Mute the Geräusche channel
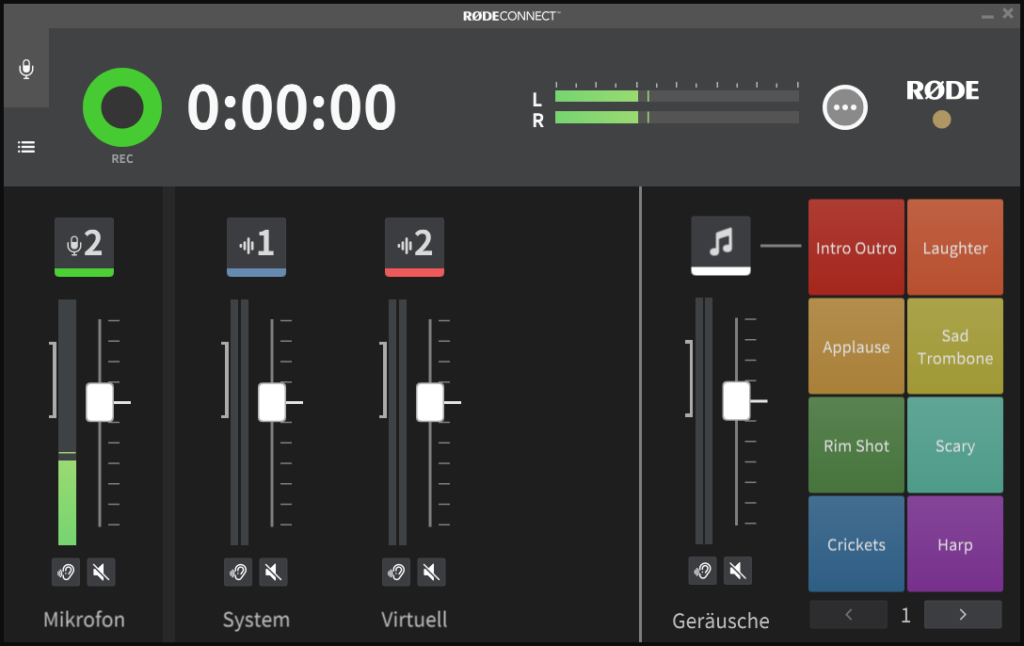Viewport: 1024px width, 646px height. pos(737,571)
